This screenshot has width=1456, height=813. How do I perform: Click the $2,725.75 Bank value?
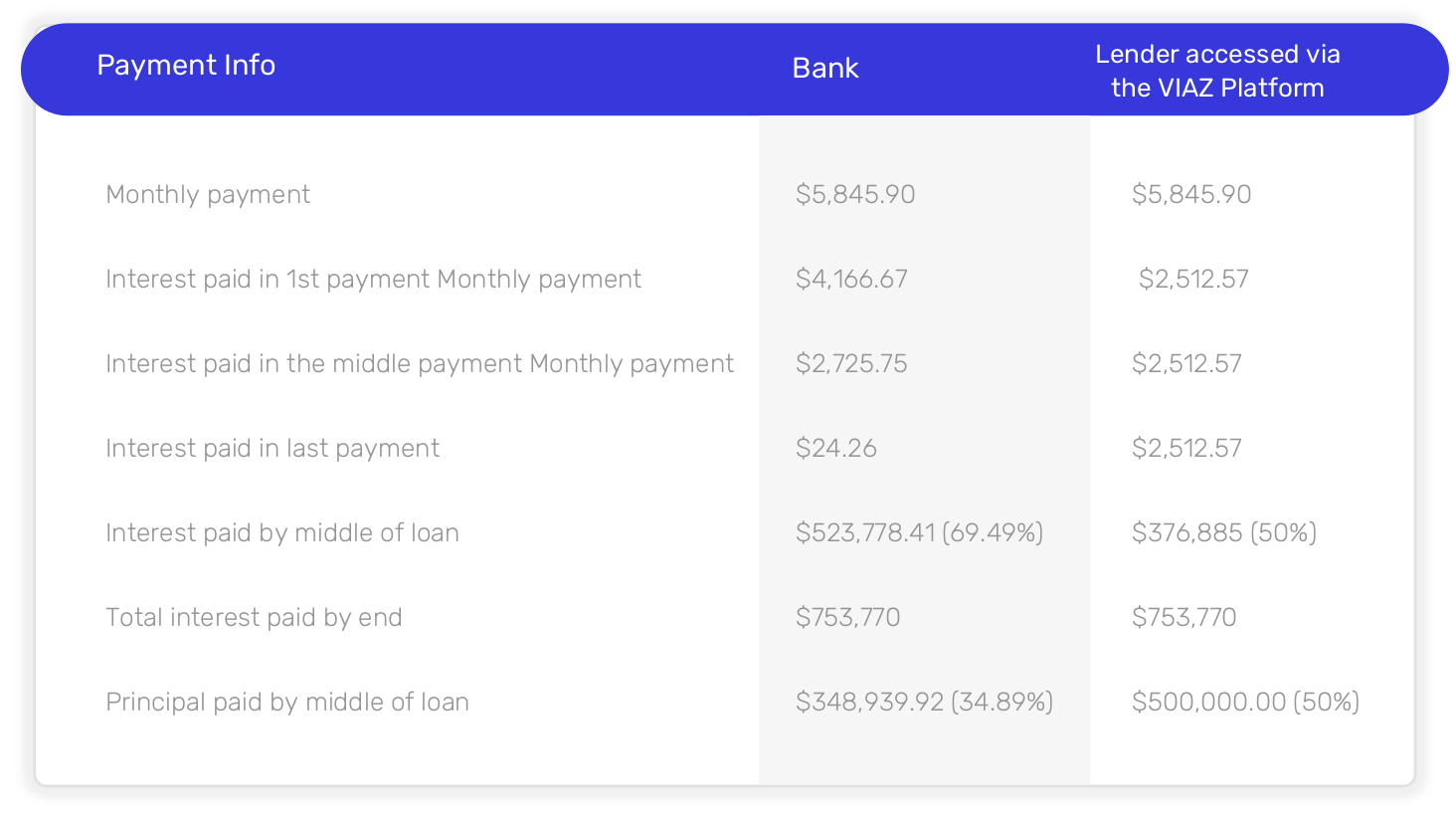[x=851, y=363]
